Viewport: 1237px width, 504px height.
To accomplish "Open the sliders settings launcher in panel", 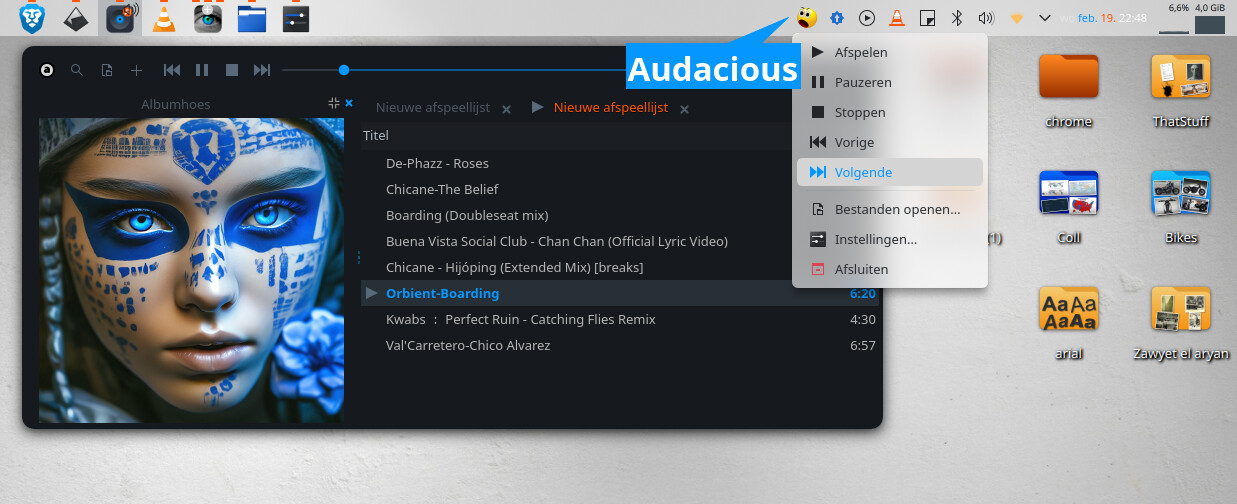I will (x=295, y=18).
